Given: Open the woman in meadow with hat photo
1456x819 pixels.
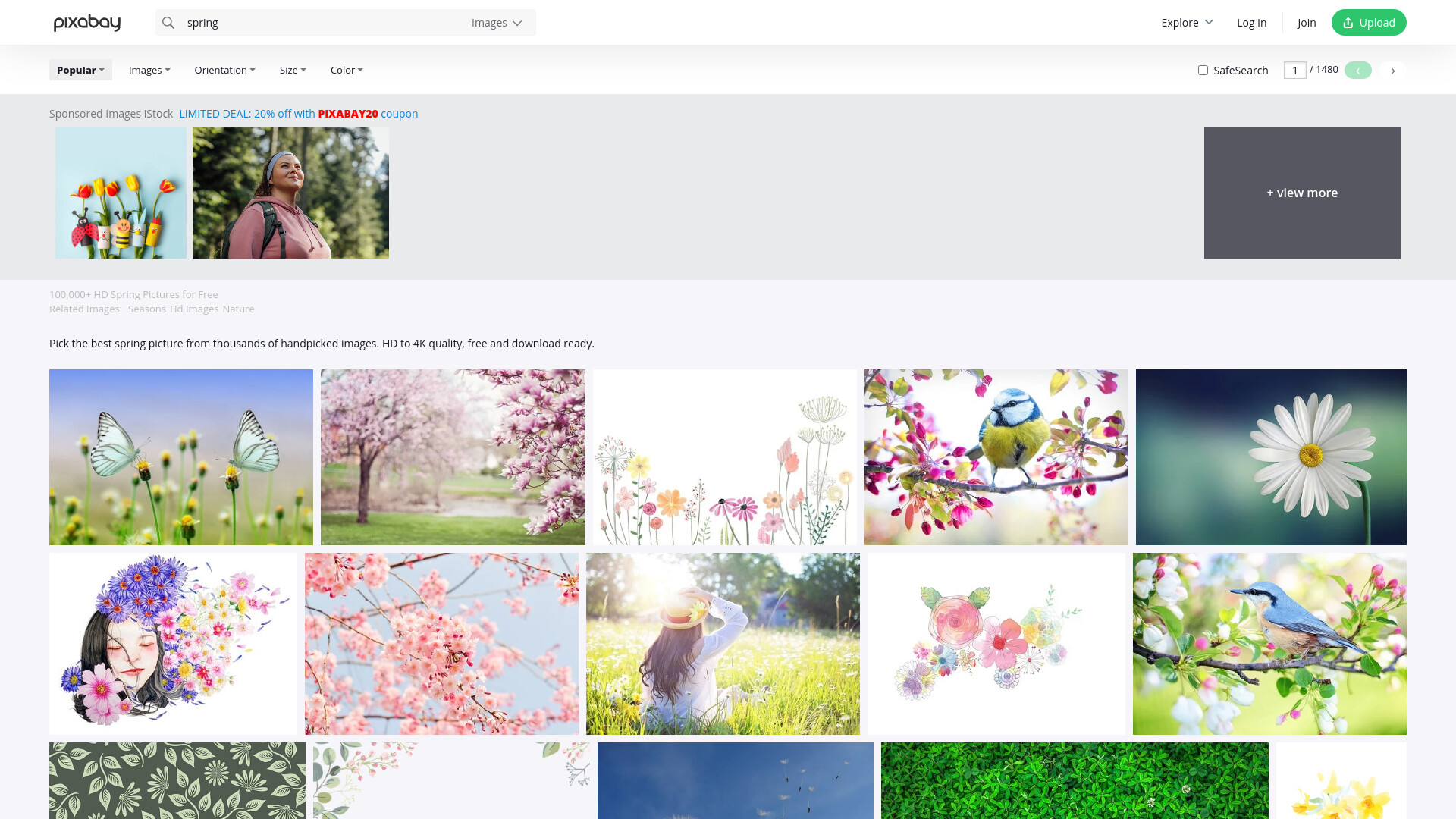Looking at the screenshot, I should click(x=723, y=644).
